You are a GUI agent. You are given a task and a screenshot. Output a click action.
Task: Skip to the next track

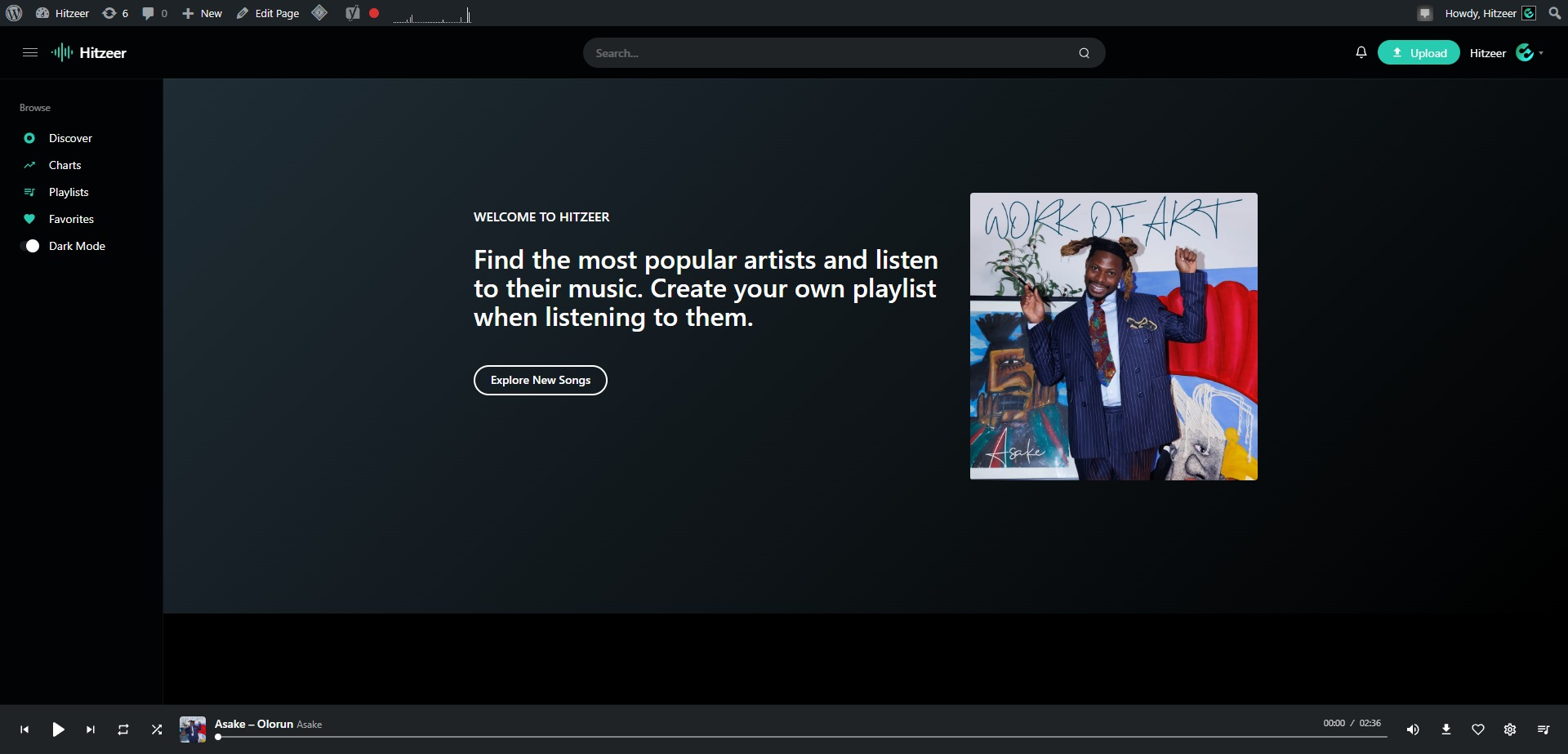(91, 729)
